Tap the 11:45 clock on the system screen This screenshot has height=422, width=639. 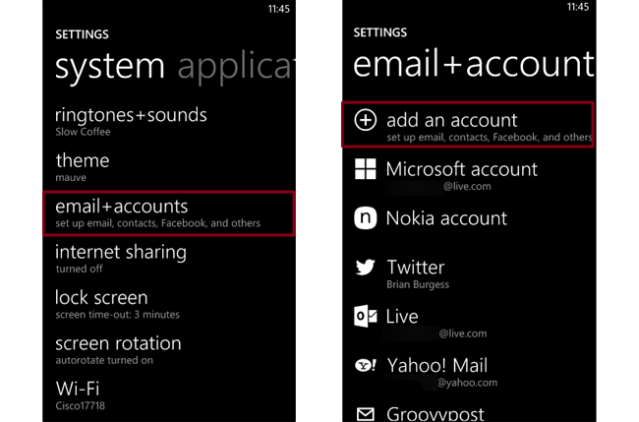point(279,9)
